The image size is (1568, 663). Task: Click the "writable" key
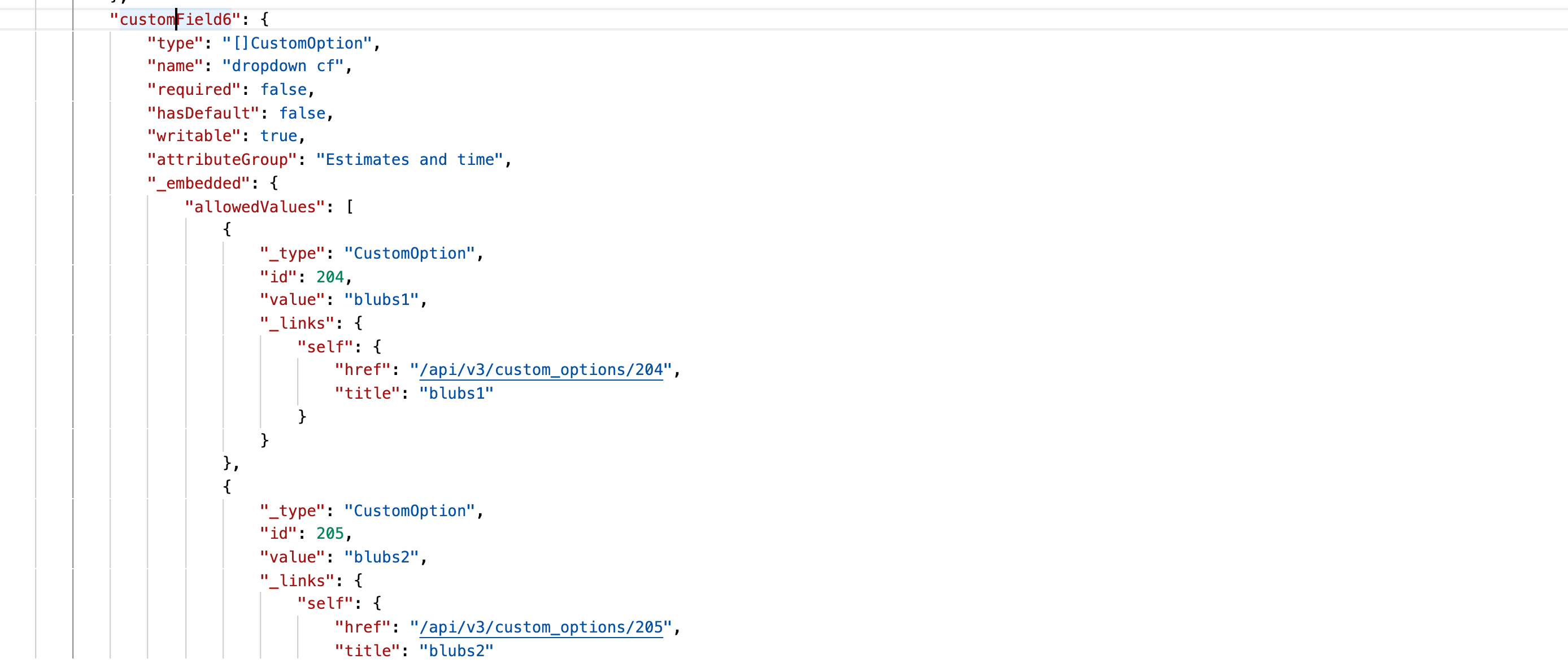pos(194,136)
